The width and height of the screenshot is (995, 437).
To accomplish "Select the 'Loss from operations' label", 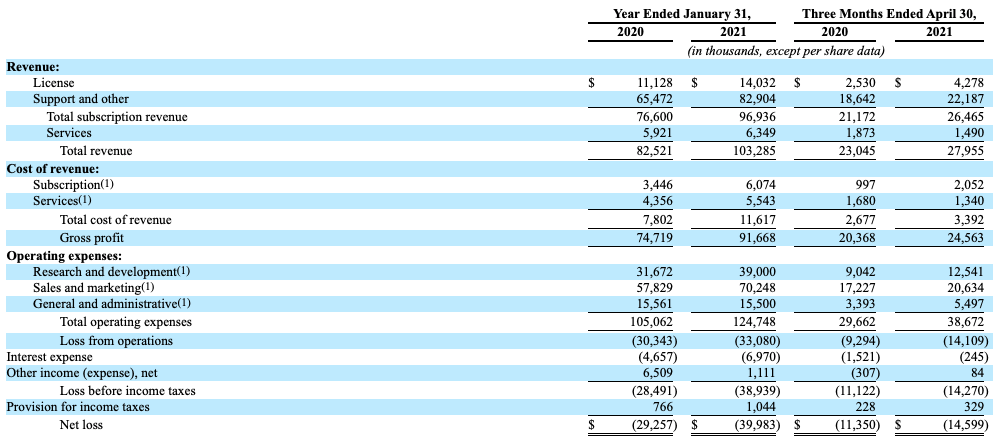I will 116,341.
